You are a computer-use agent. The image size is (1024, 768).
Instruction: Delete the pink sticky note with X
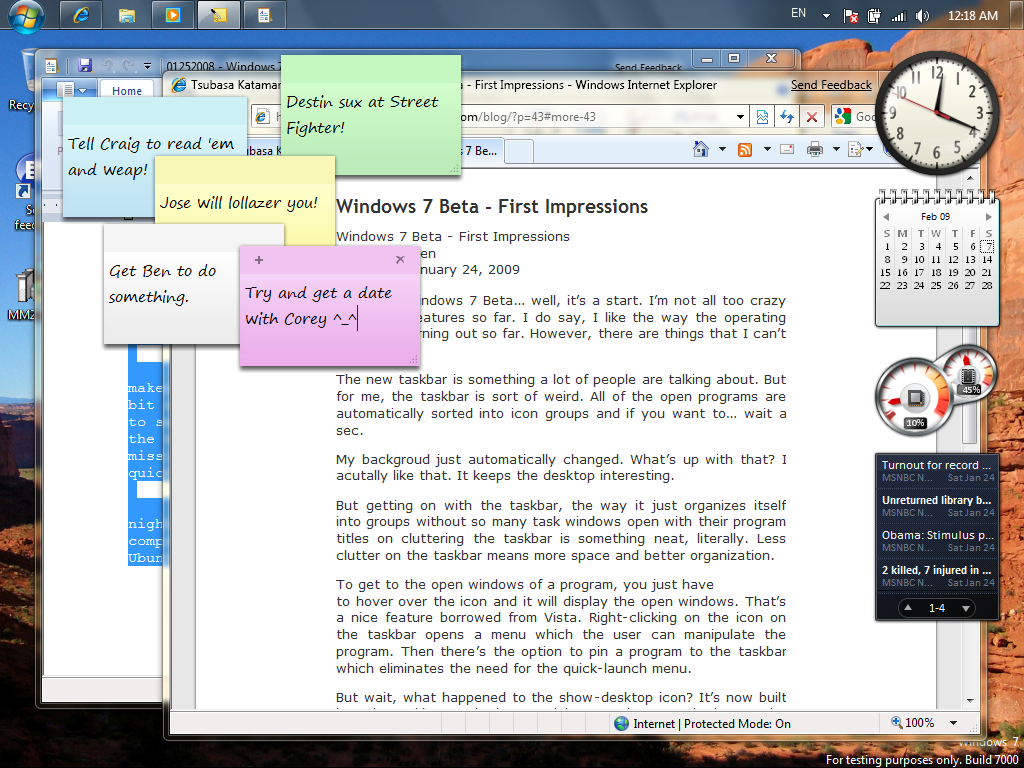click(400, 260)
